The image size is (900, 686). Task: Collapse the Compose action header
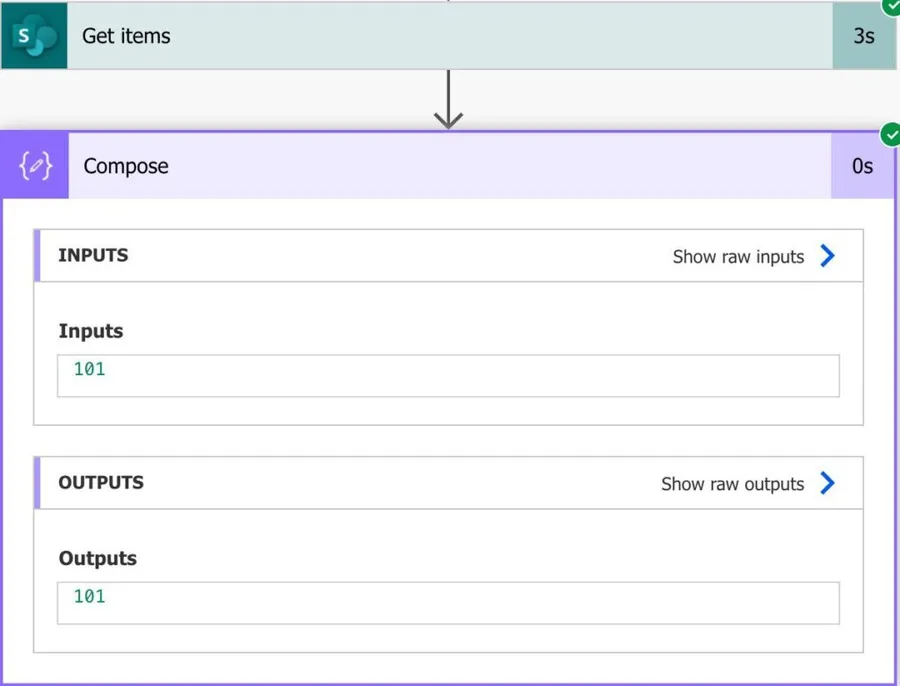click(x=450, y=166)
